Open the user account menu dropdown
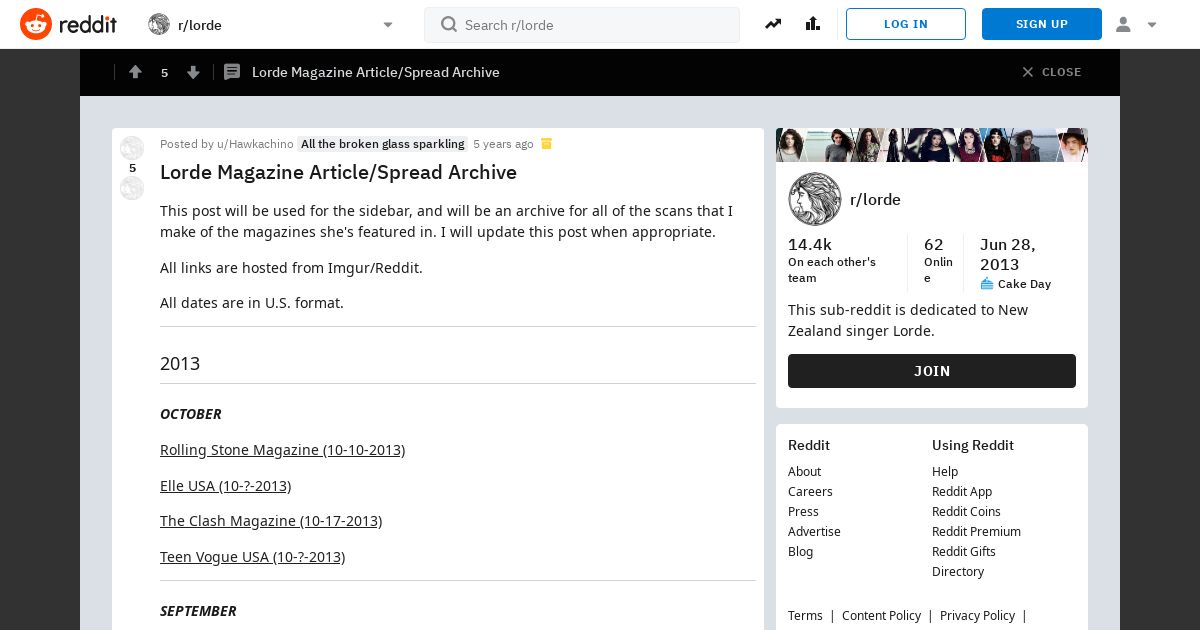This screenshot has width=1200, height=630. pos(1136,24)
